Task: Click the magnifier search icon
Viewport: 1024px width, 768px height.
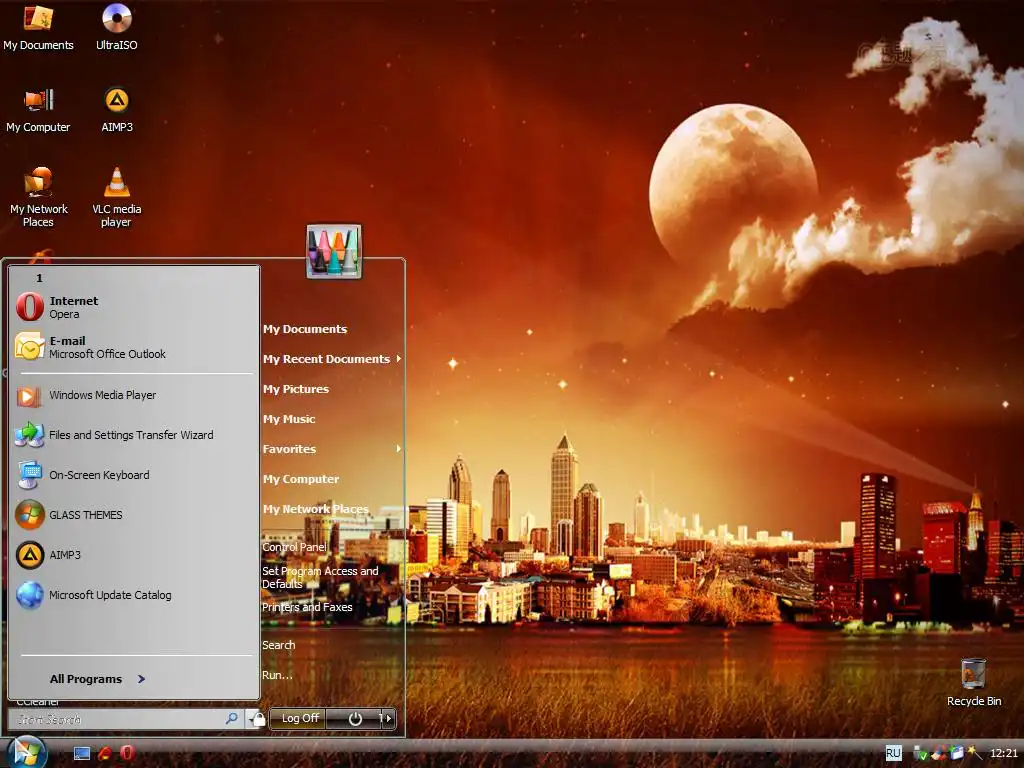Action: (232, 719)
